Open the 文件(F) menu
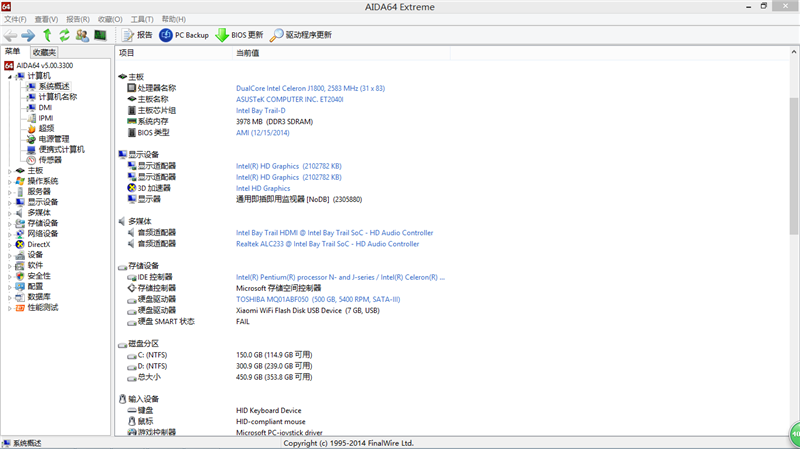 pos(15,19)
